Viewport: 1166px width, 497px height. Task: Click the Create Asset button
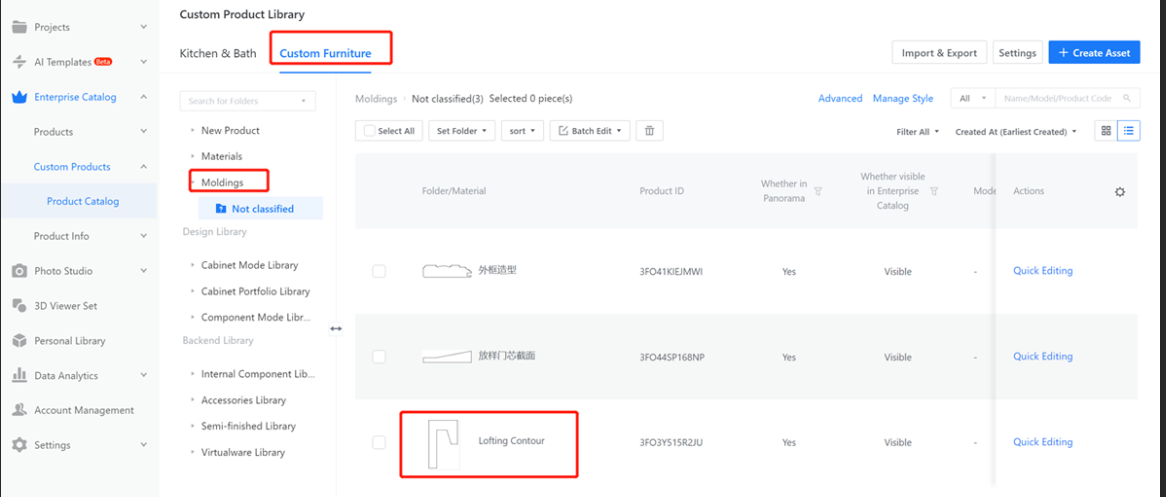1094,53
